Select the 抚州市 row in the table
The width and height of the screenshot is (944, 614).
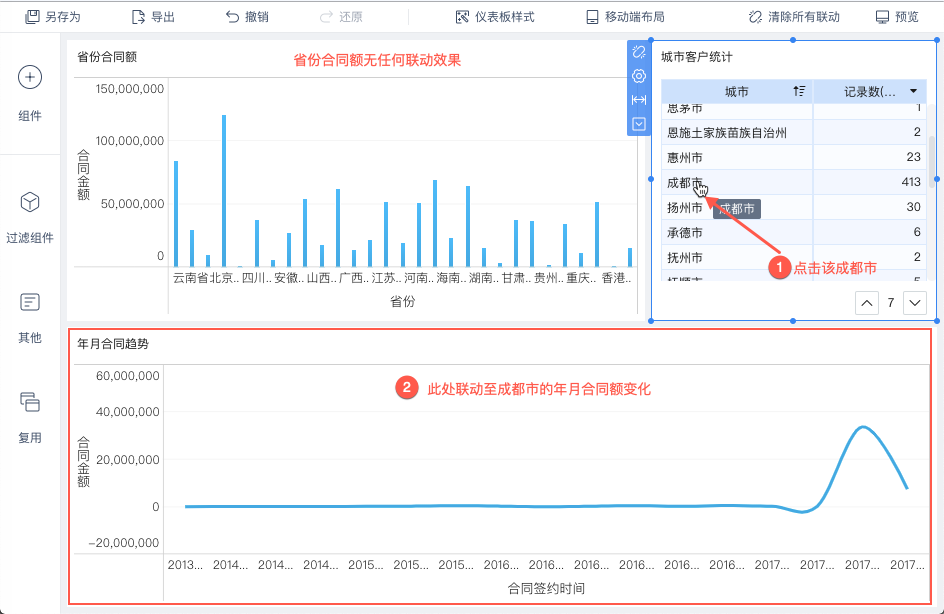(x=794, y=258)
